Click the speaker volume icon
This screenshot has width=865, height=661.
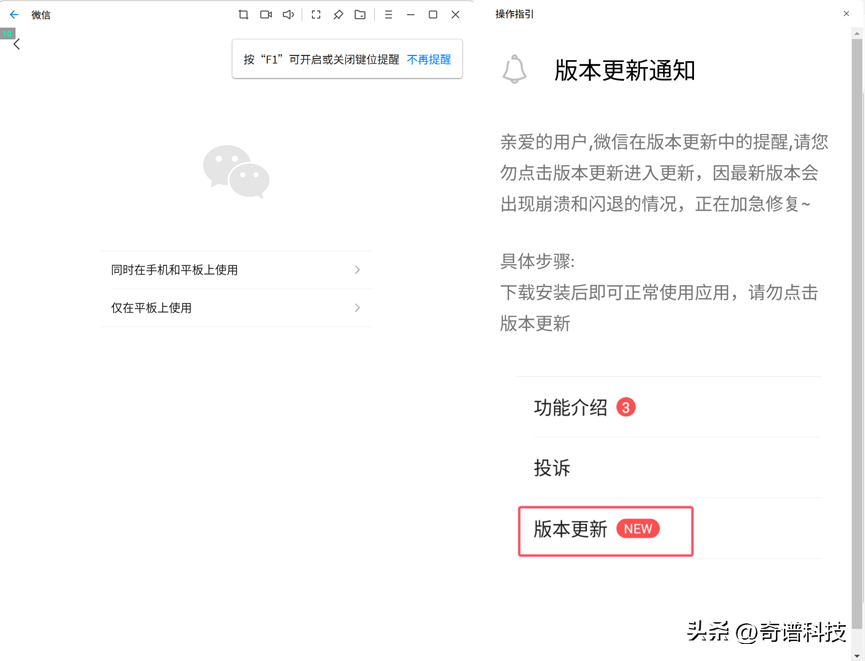288,15
